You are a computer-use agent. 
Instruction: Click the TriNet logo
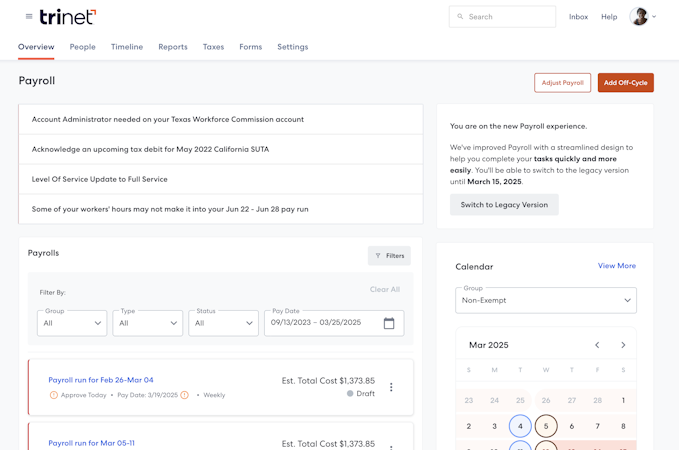(68, 16)
